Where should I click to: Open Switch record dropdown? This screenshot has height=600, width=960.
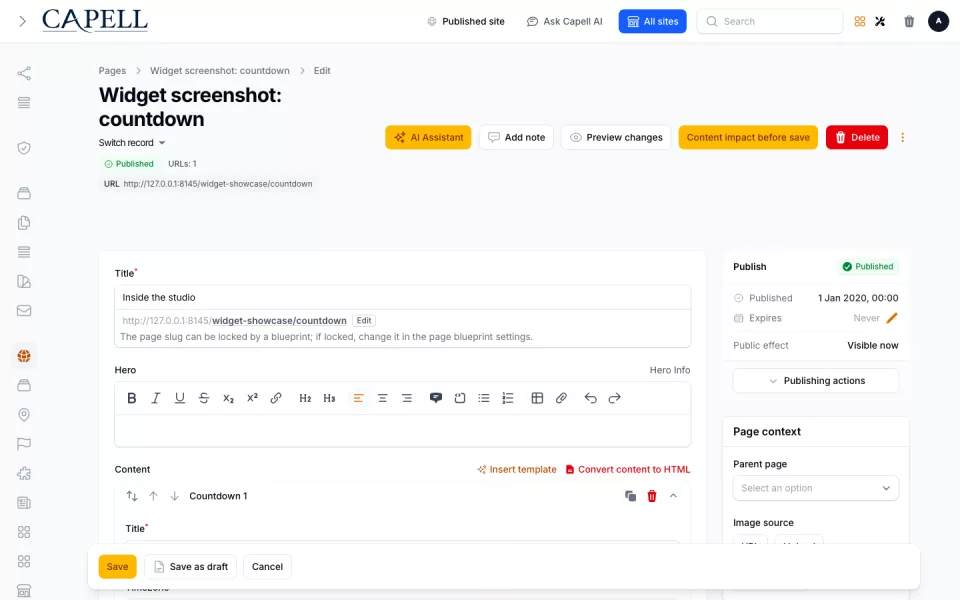132,143
